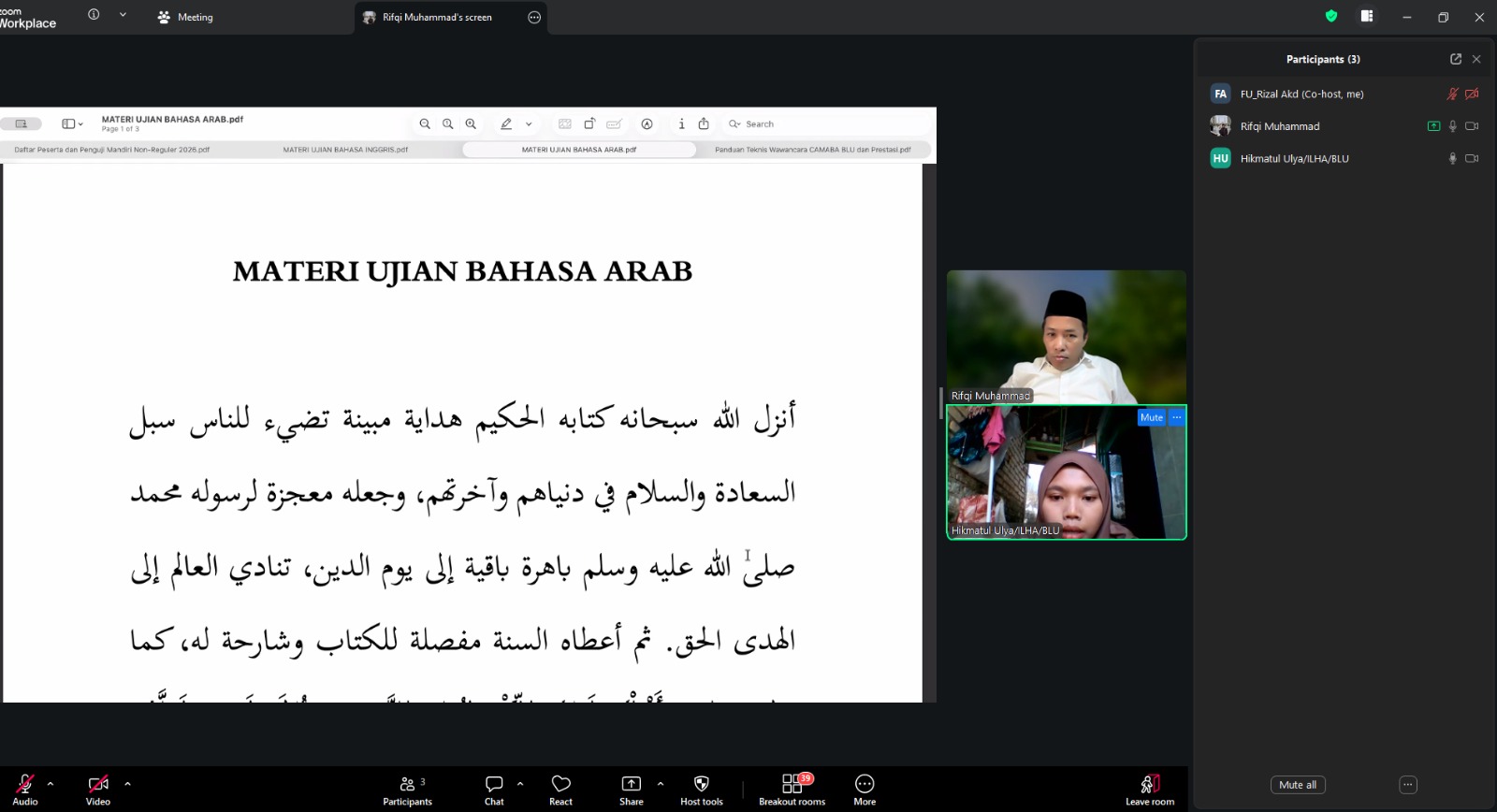Select FU_Rizal Akd (Co-host, me) row
Image resolution: width=1497 pixels, height=812 pixels.
(1344, 94)
